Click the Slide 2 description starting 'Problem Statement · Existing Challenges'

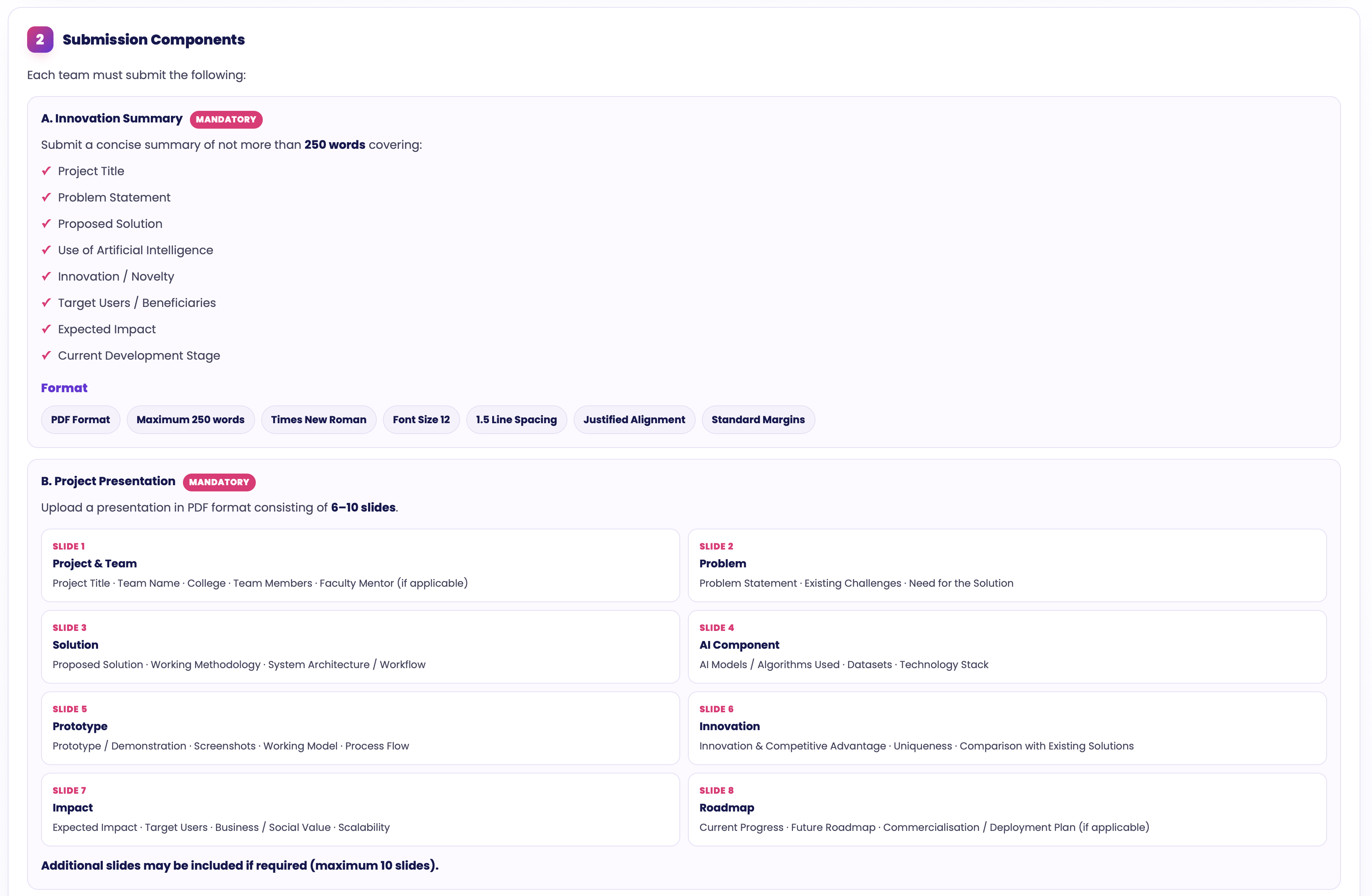pyautogui.click(x=856, y=583)
